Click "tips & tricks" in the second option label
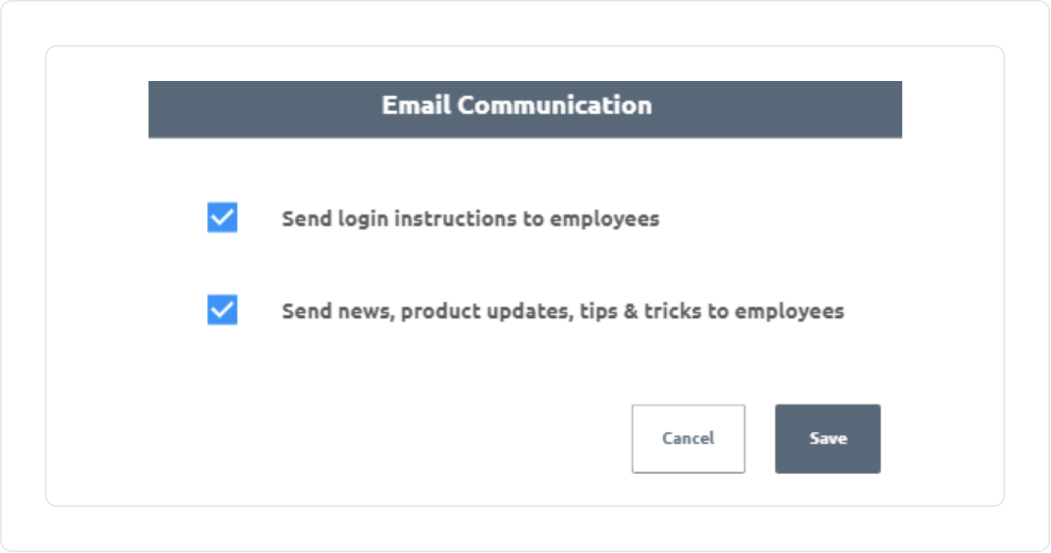Viewport: 1051px width, 553px height. click(x=641, y=311)
